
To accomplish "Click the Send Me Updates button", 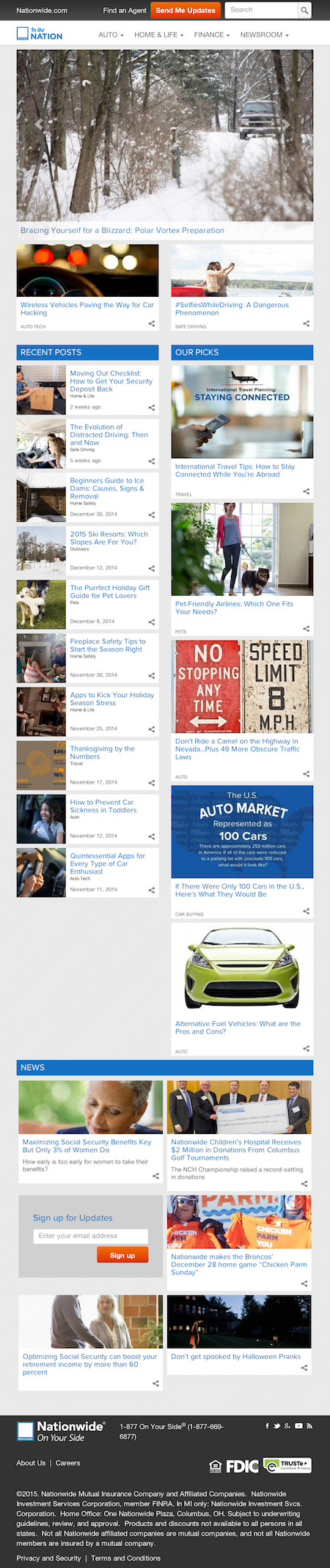I will tap(186, 10).
